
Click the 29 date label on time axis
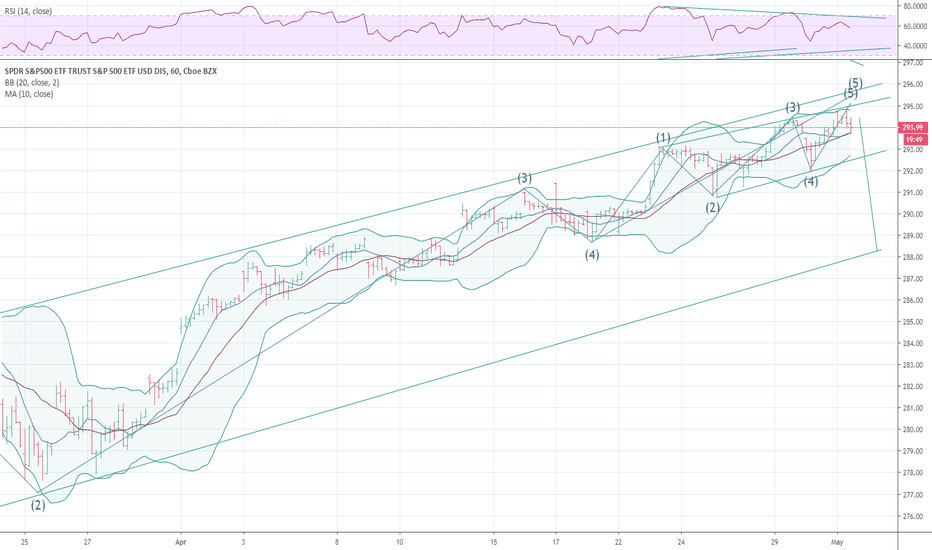(774, 542)
